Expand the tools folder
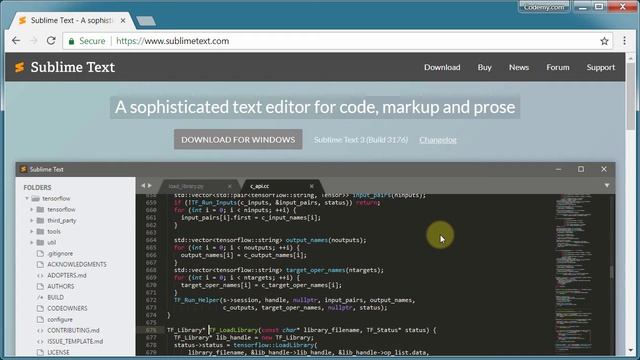Image resolution: width=640 pixels, height=360 pixels. (32, 231)
